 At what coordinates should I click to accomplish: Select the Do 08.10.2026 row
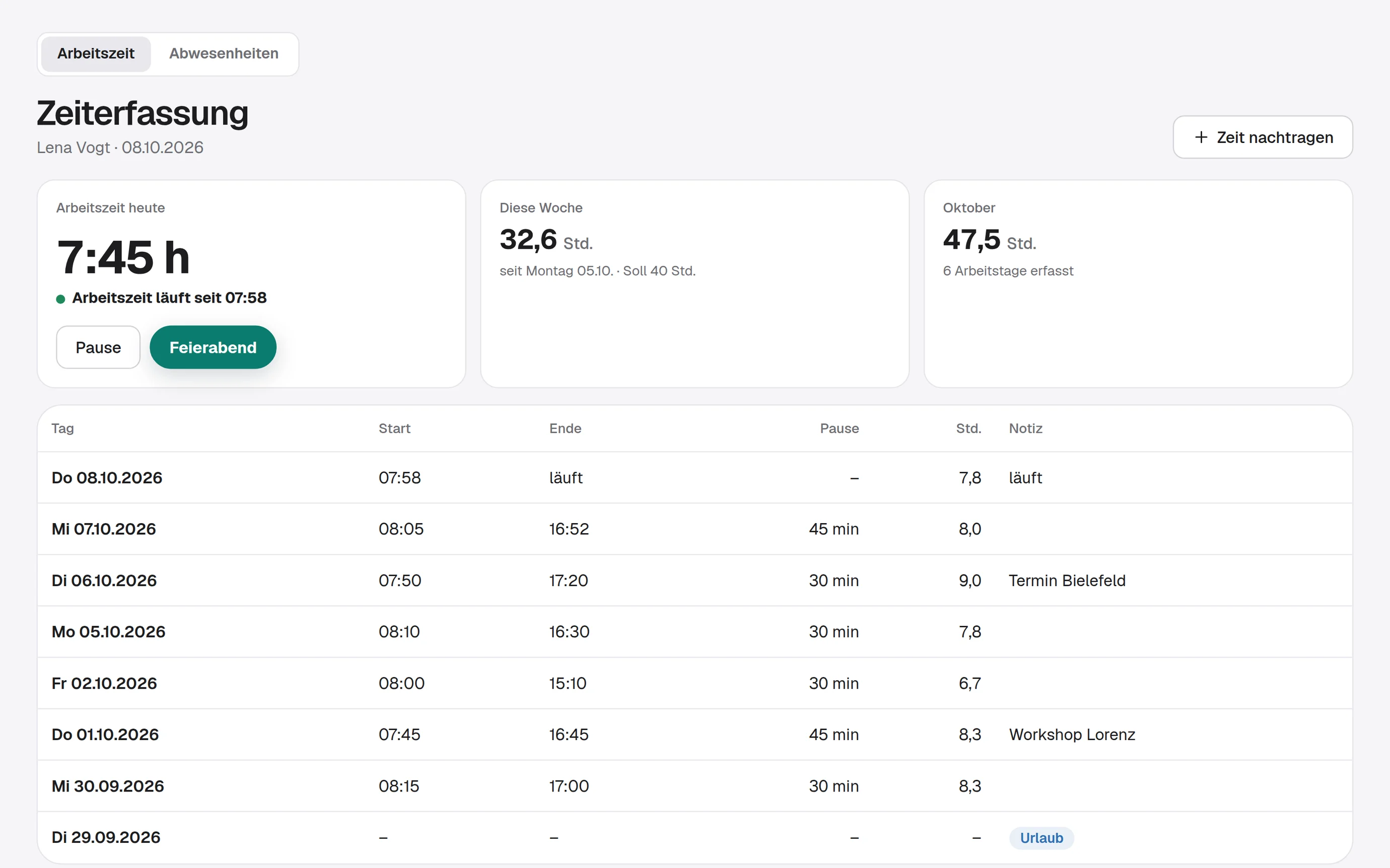pos(694,478)
